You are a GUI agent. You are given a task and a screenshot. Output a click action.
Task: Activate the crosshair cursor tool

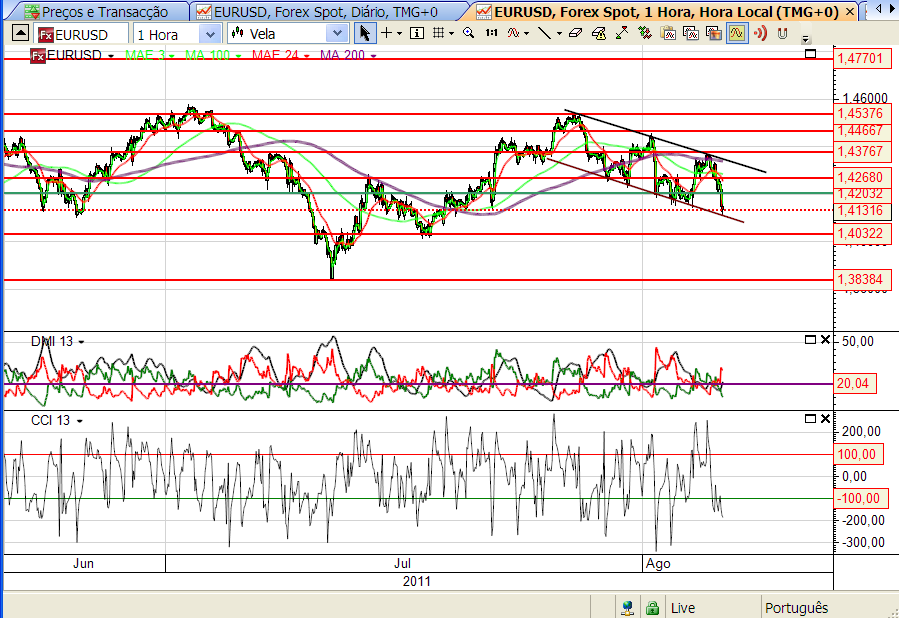click(386, 34)
